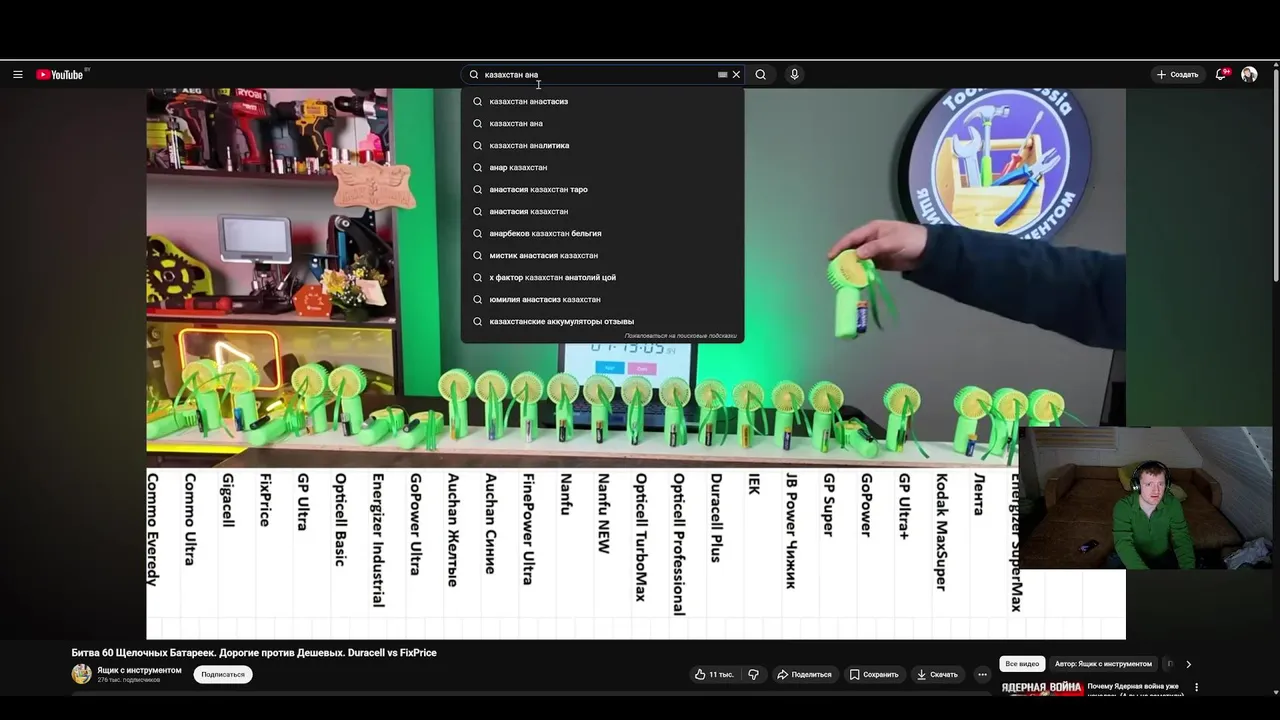Image resolution: width=1280 pixels, height=720 pixels.
Task: Start voice search with the microphone icon
Action: click(x=794, y=75)
